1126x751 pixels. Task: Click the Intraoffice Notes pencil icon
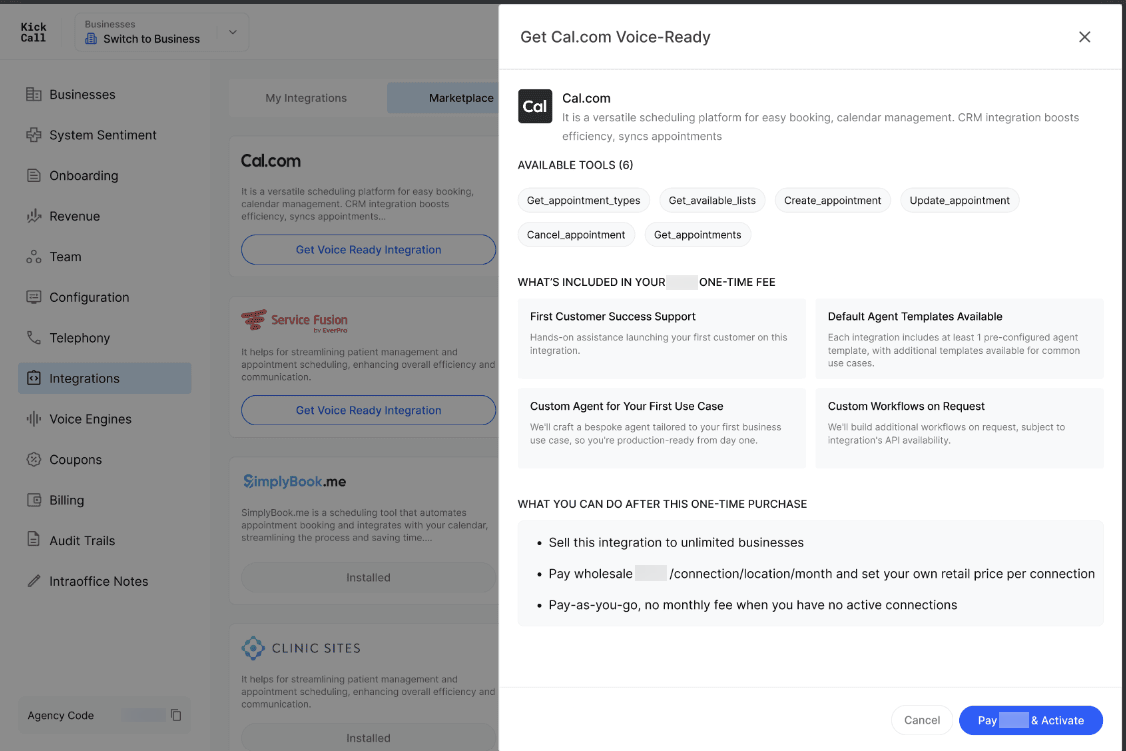tap(34, 581)
